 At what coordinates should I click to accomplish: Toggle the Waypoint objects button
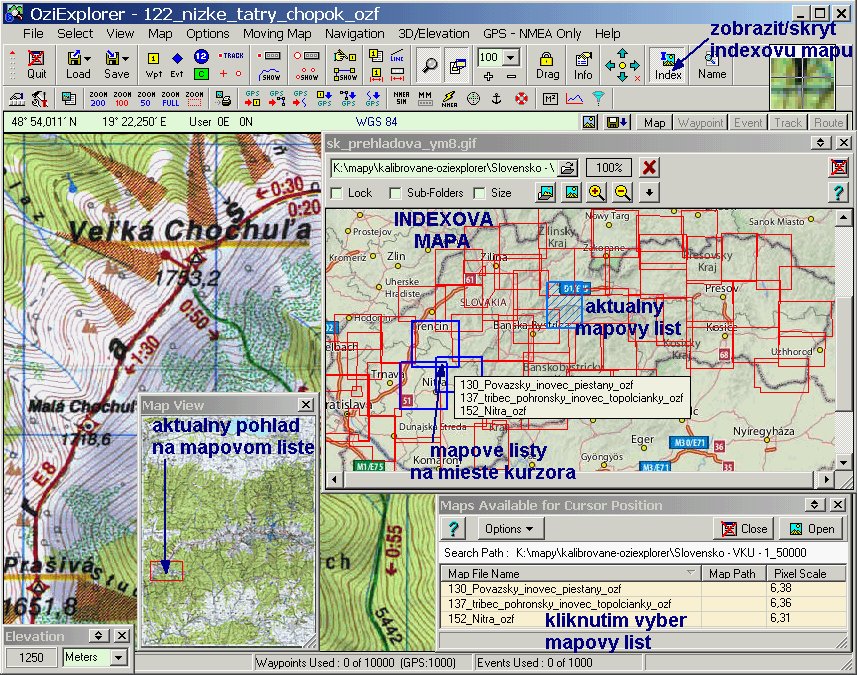(701, 122)
